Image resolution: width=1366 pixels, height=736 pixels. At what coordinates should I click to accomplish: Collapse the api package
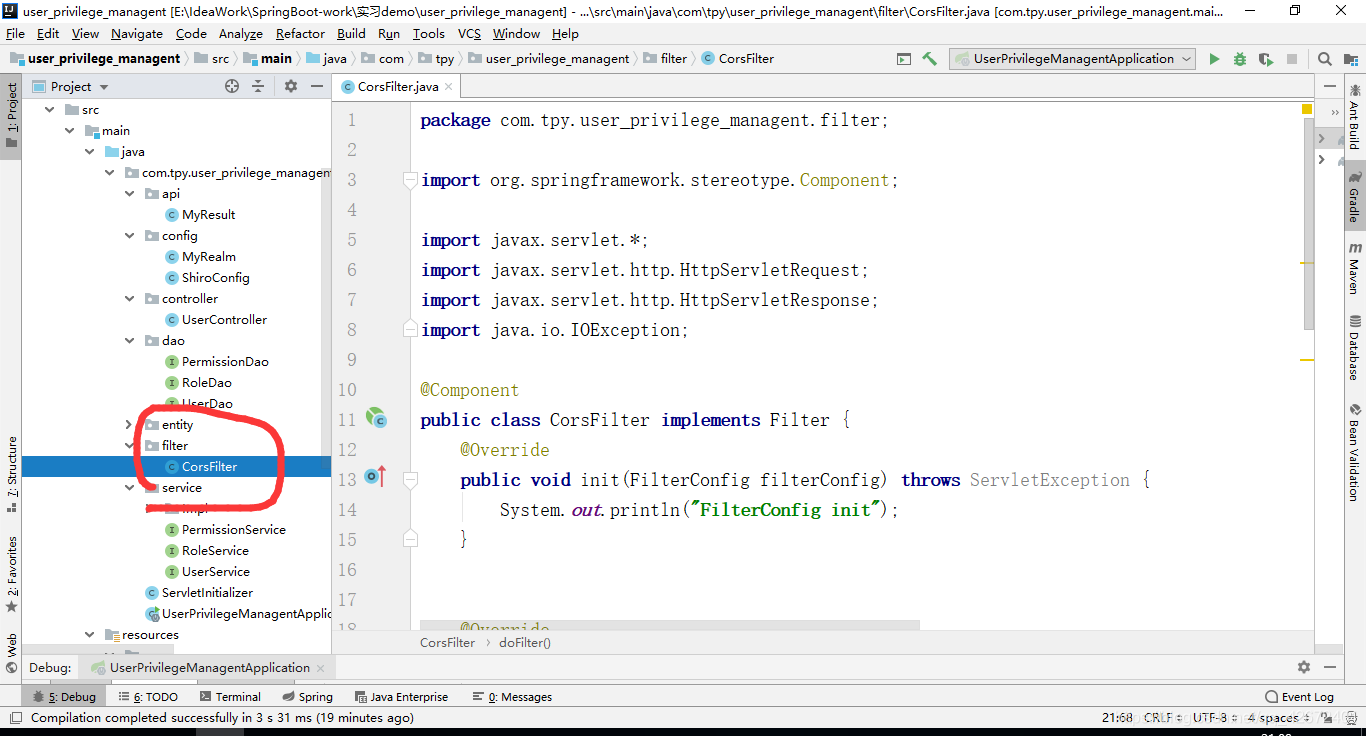(x=130, y=193)
